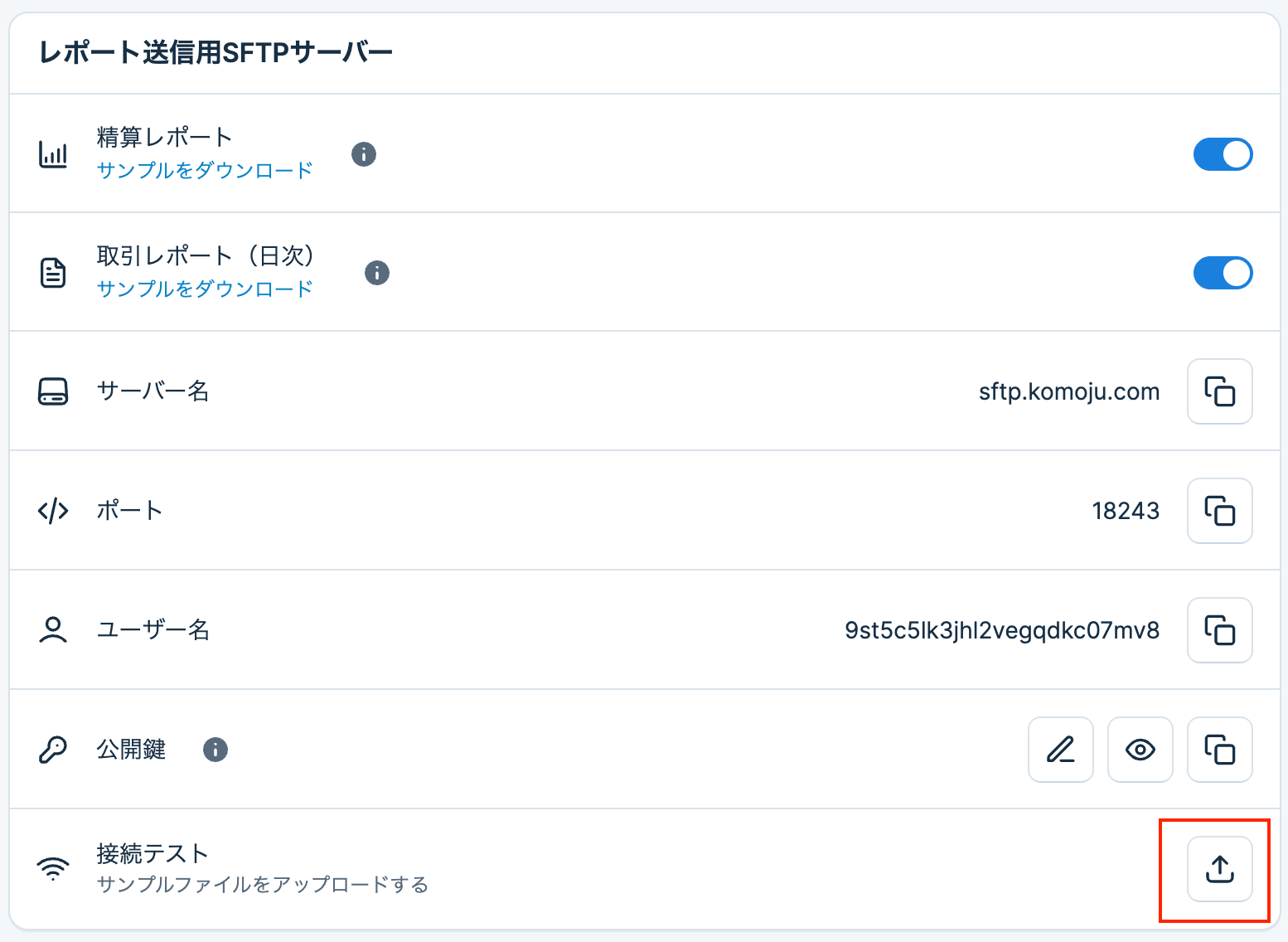Download sample for 精算レポート
The width and height of the screenshot is (1288, 942).
205,171
